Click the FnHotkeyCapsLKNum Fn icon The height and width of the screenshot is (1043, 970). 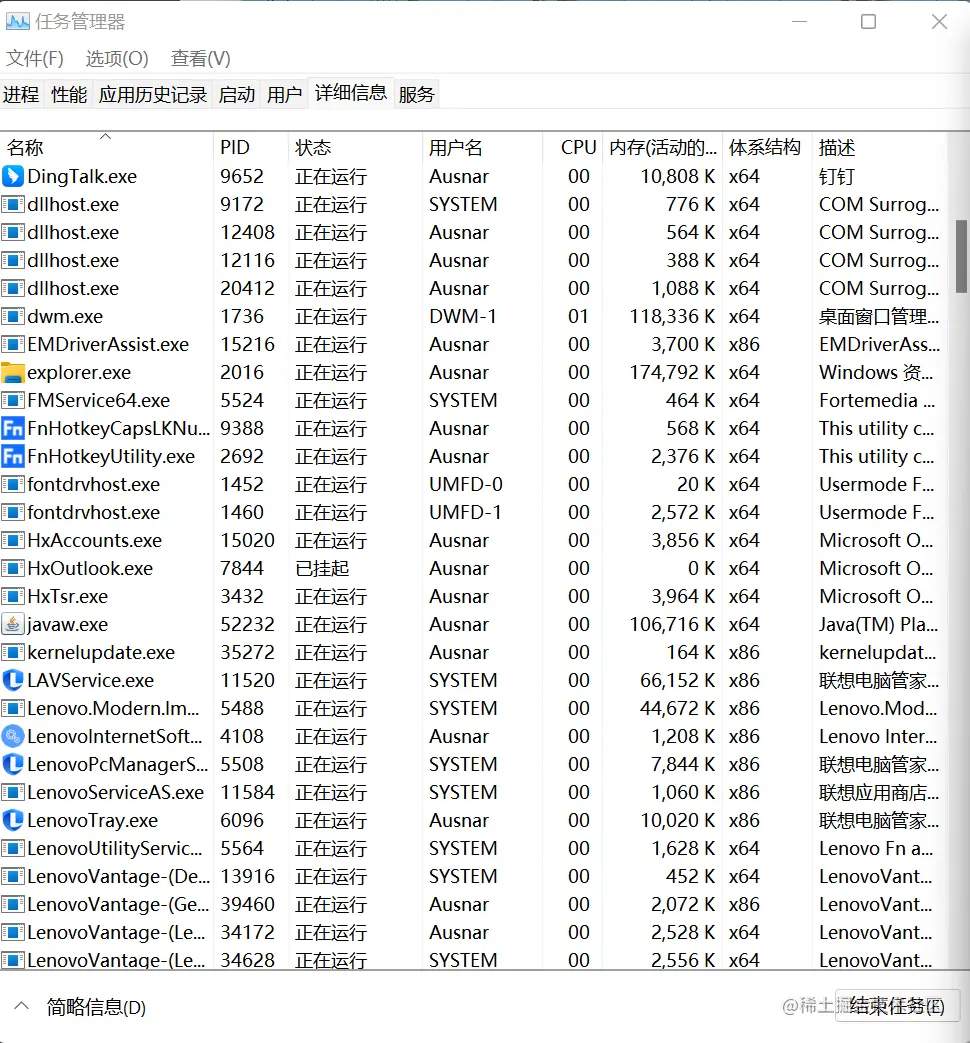coord(11,428)
